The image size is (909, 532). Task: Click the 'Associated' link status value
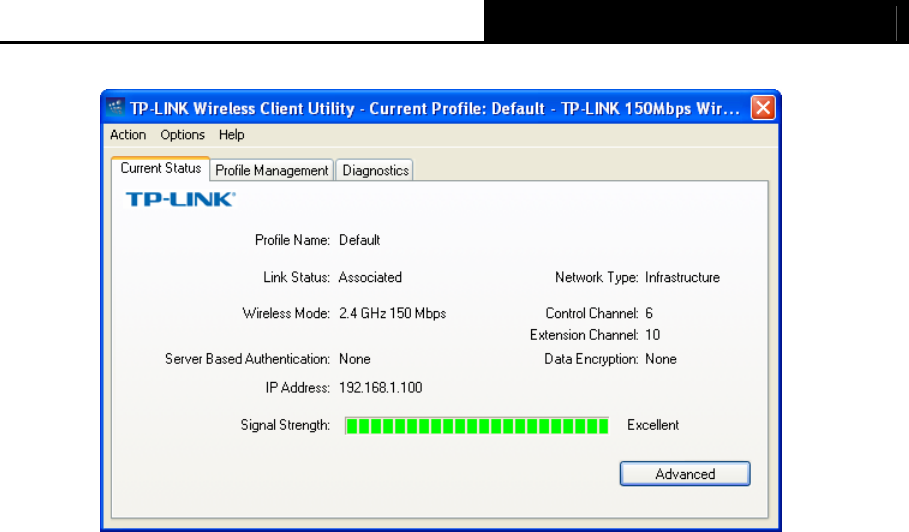[370, 278]
